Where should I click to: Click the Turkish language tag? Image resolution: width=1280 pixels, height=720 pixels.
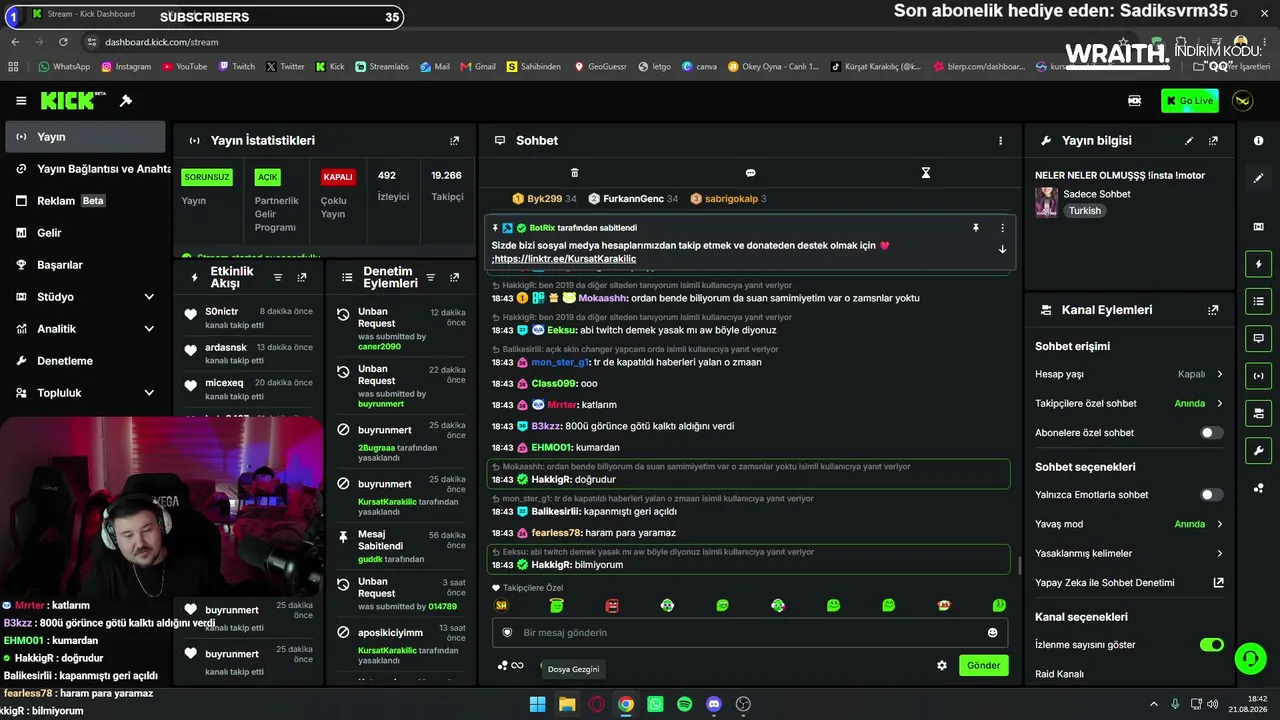pyautogui.click(x=1084, y=211)
